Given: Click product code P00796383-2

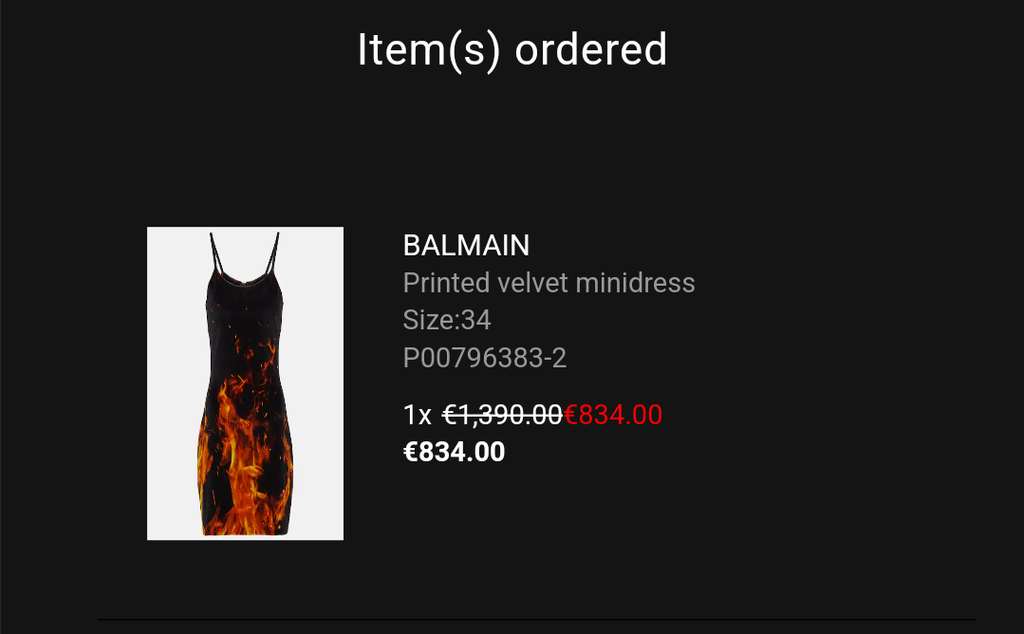Looking at the screenshot, I should 485,358.
